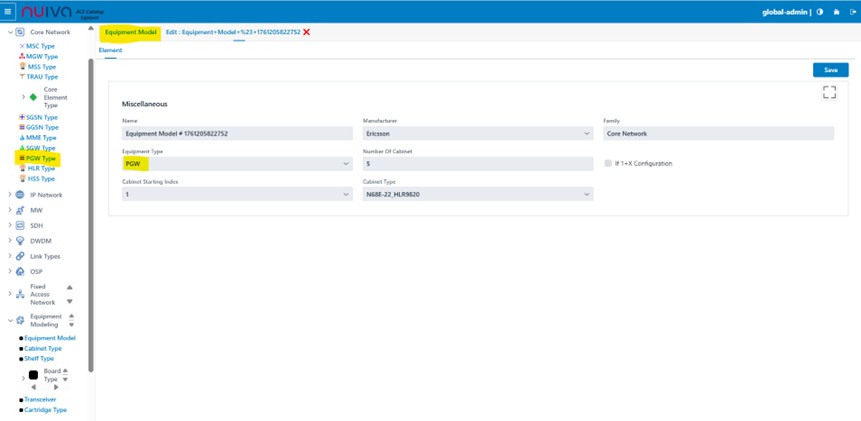The height and width of the screenshot is (421, 861).
Task: Click the DWDM sidebar icon
Action: point(20,241)
